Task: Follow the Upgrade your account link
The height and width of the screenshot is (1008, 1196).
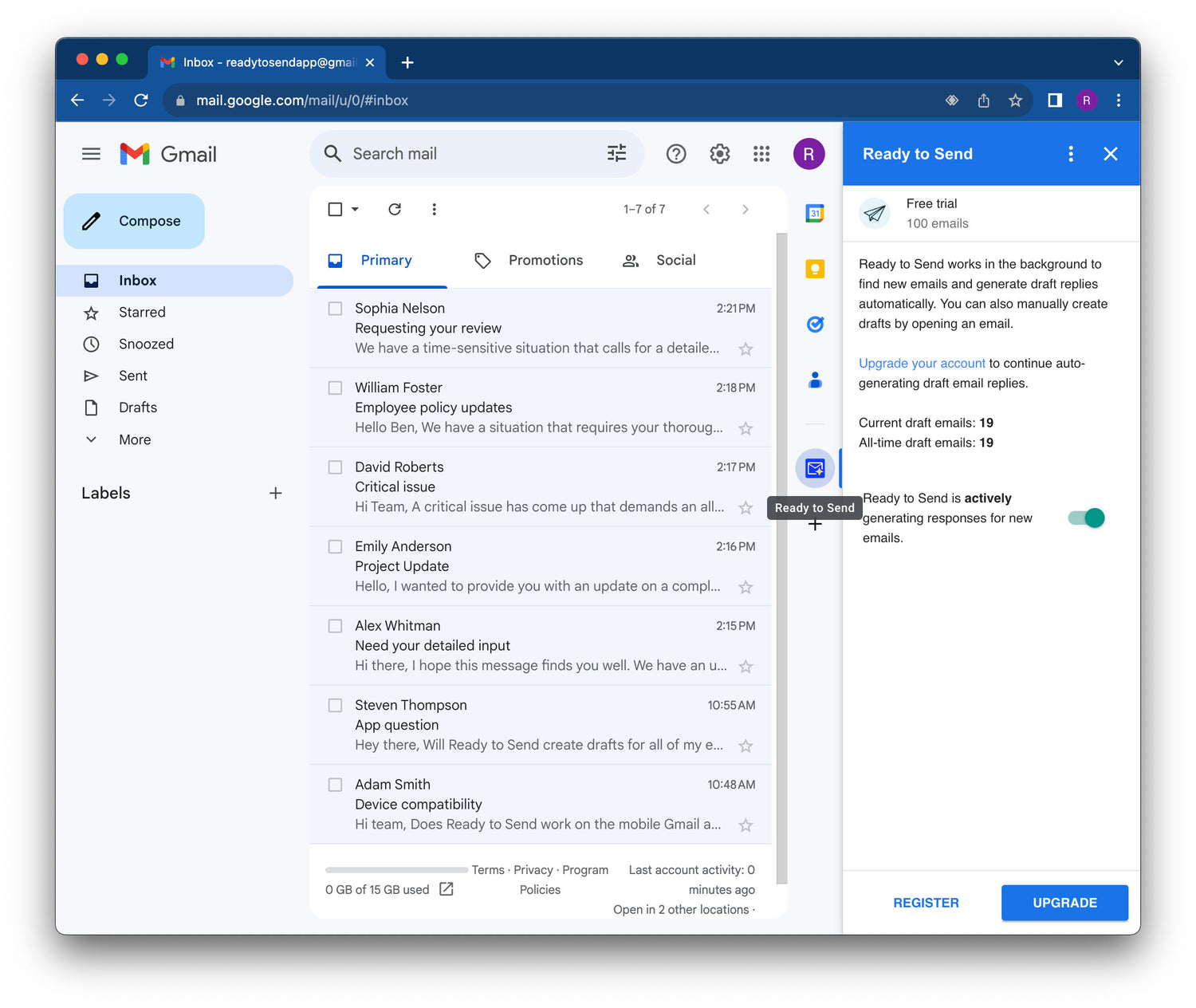Action: click(922, 364)
